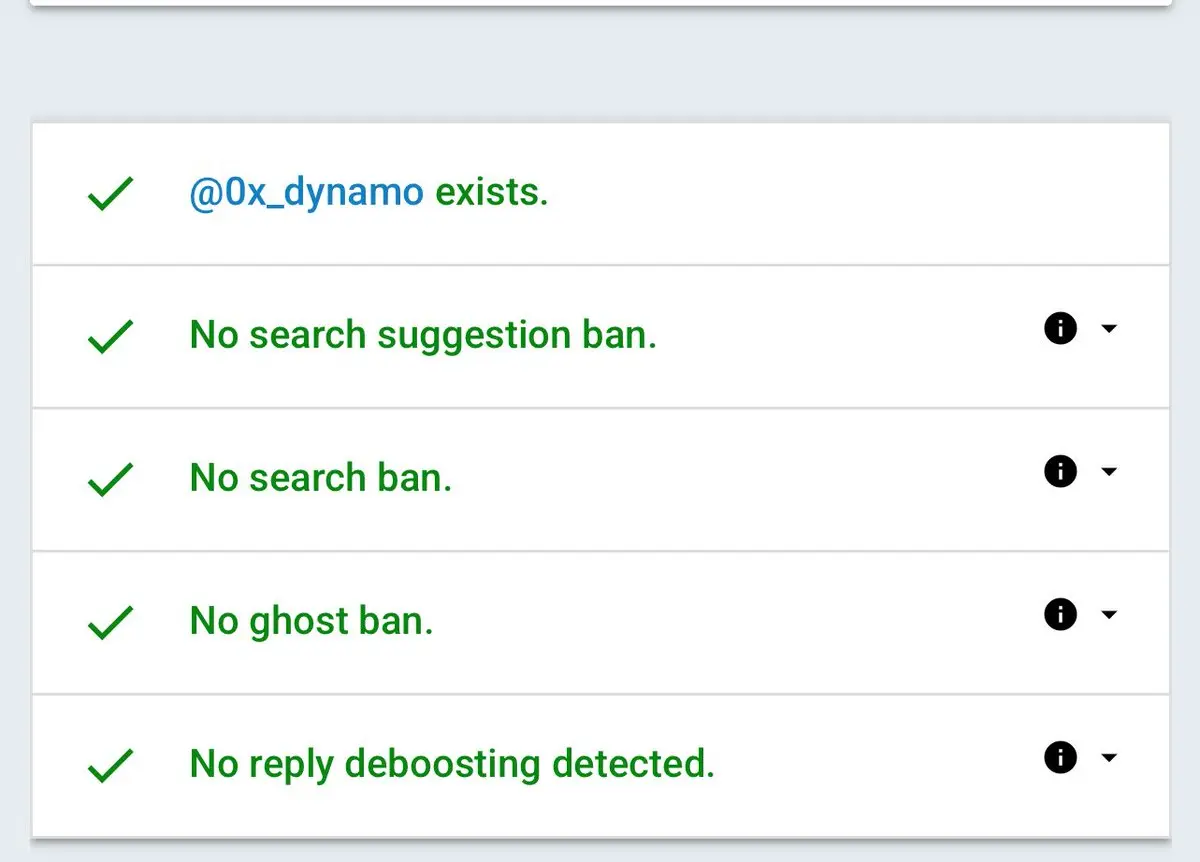Select the "No ghost ban." result text
This screenshot has width=1200, height=862.
(x=311, y=621)
